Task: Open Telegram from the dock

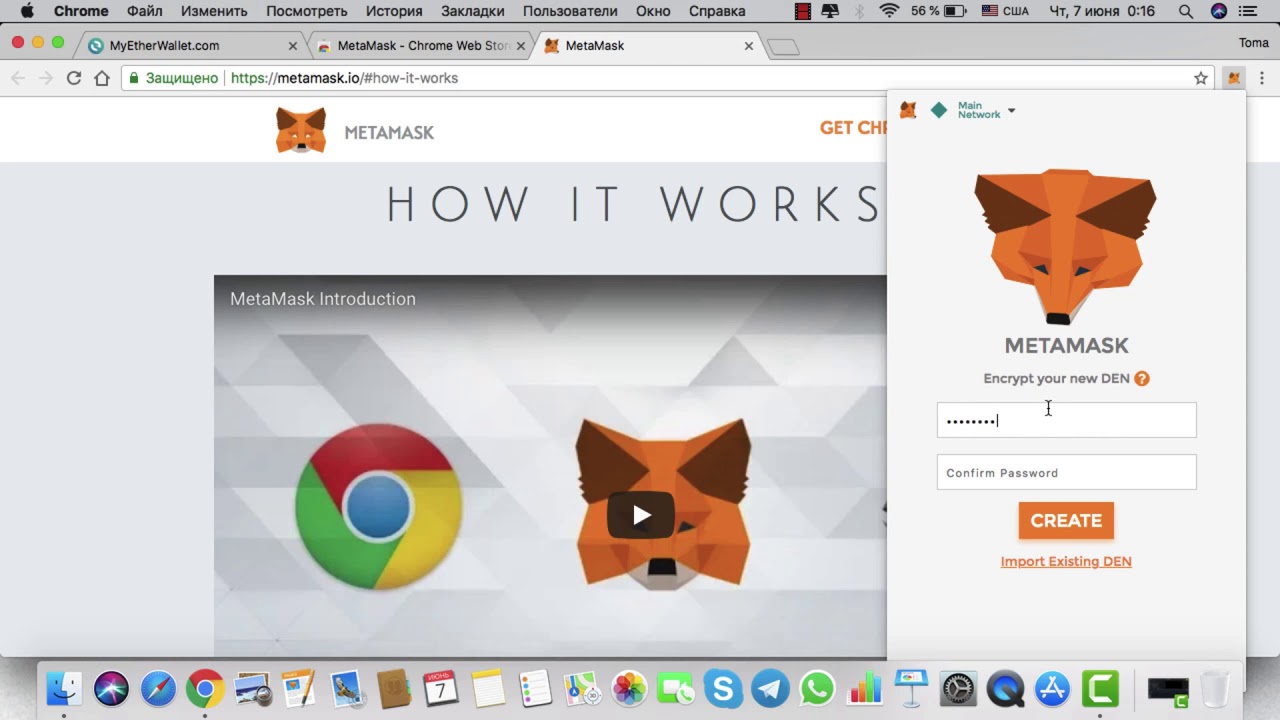Action: click(x=770, y=689)
